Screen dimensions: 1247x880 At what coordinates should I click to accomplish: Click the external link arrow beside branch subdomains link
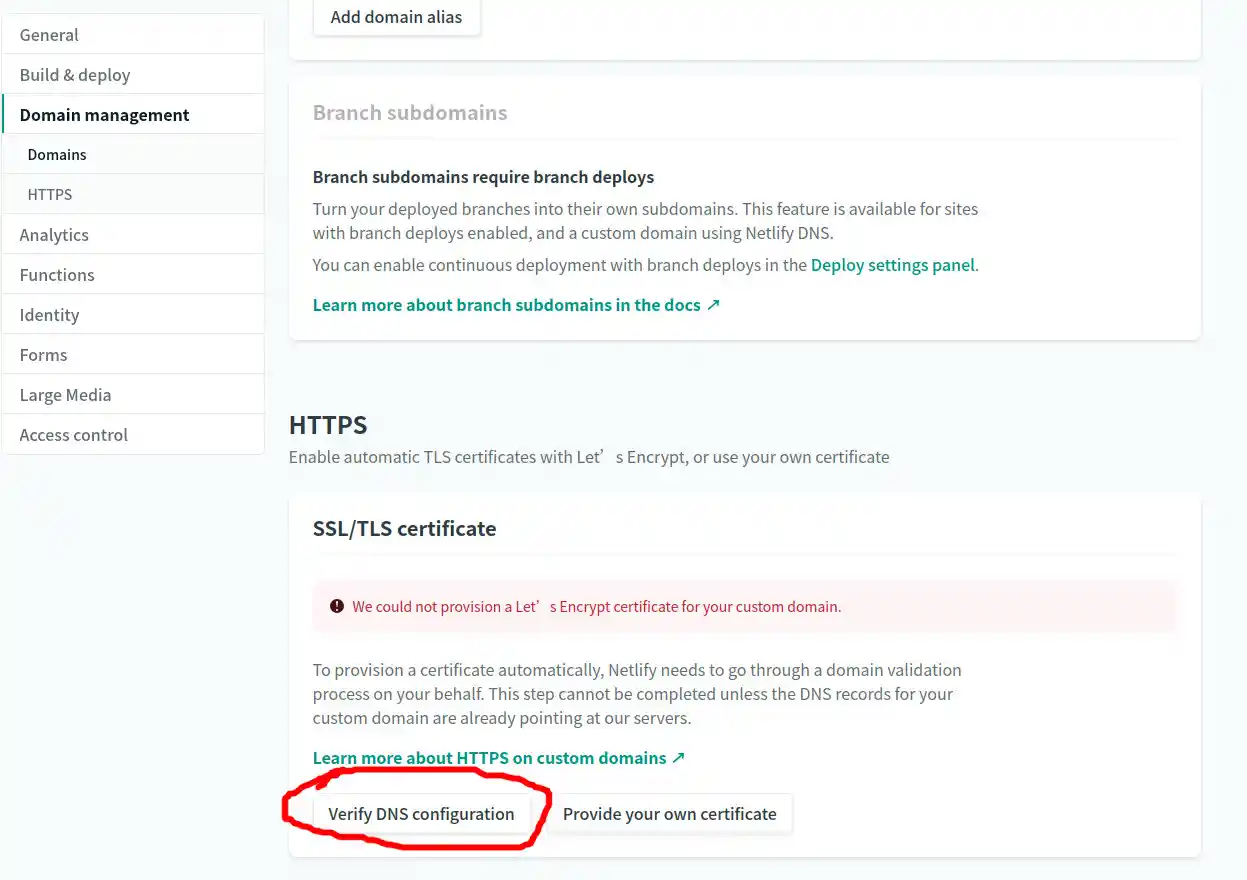click(x=713, y=305)
